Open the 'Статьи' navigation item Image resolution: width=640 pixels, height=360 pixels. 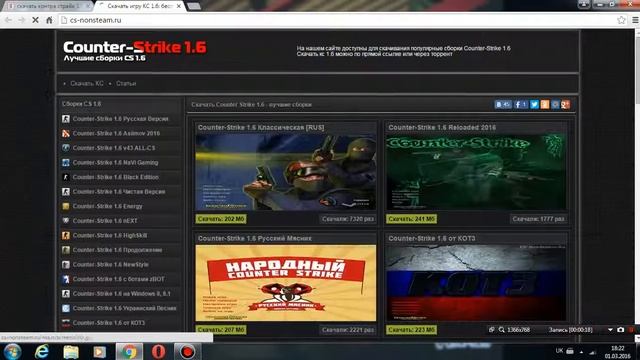pos(126,83)
